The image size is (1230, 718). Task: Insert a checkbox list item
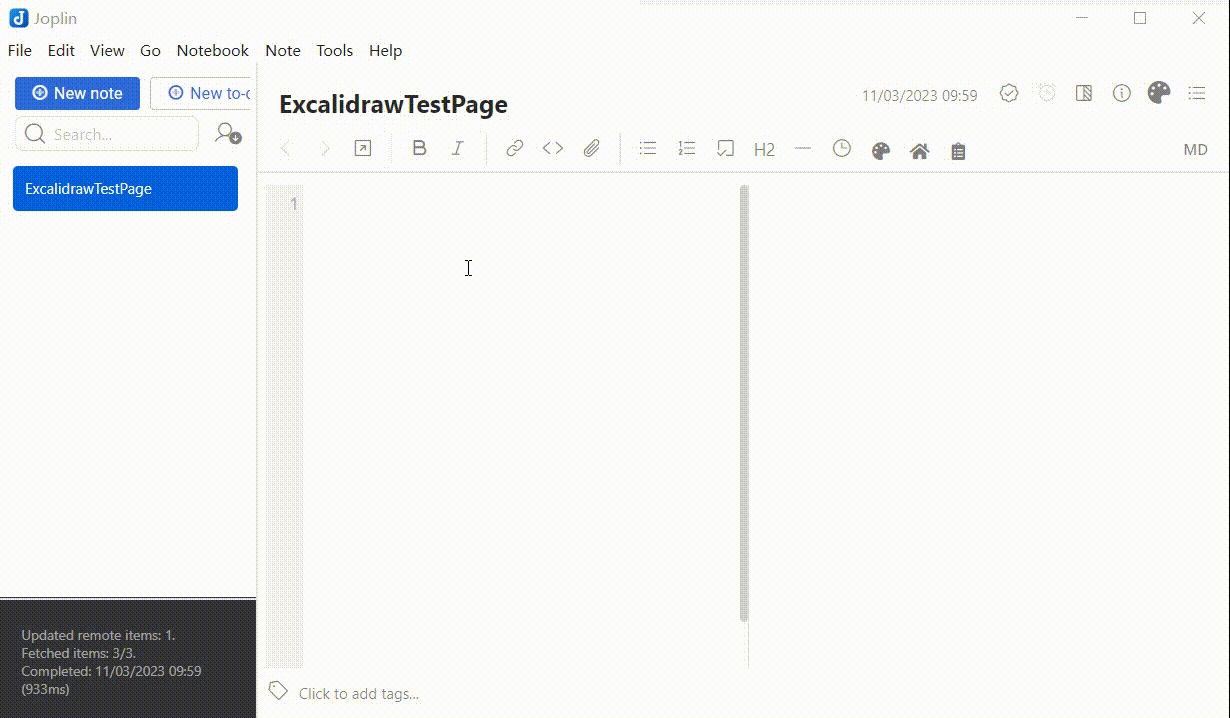[724, 147]
